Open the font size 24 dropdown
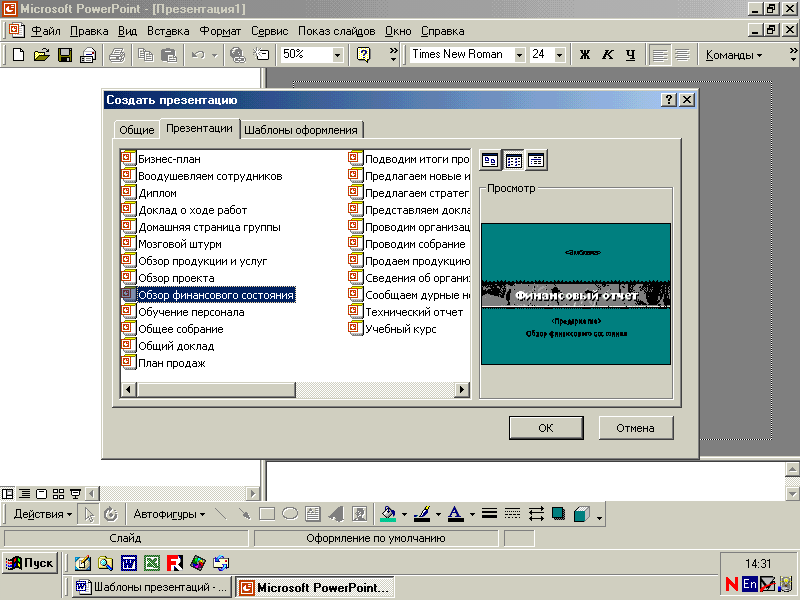This screenshot has width=800, height=600. click(x=559, y=55)
